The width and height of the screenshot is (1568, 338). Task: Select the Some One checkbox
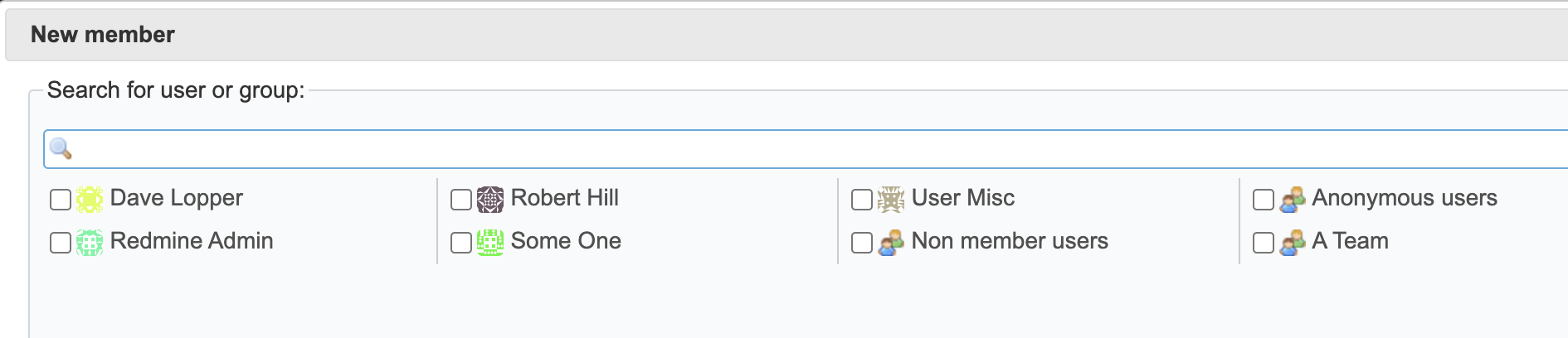click(x=461, y=243)
